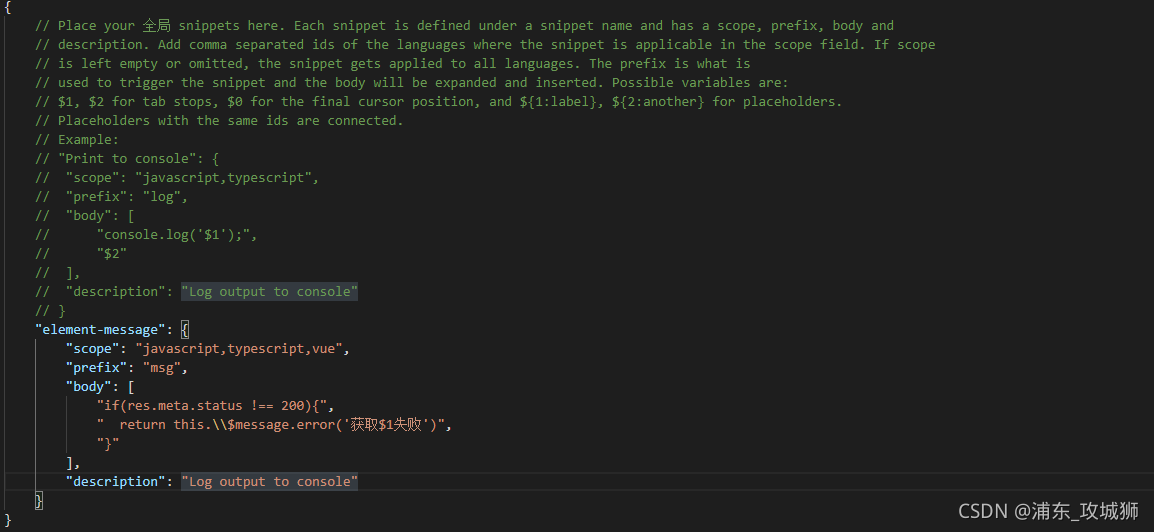Click the "$1, $2 for tab stops" comment line
Viewport: 1154px width, 532px height.
point(438,102)
